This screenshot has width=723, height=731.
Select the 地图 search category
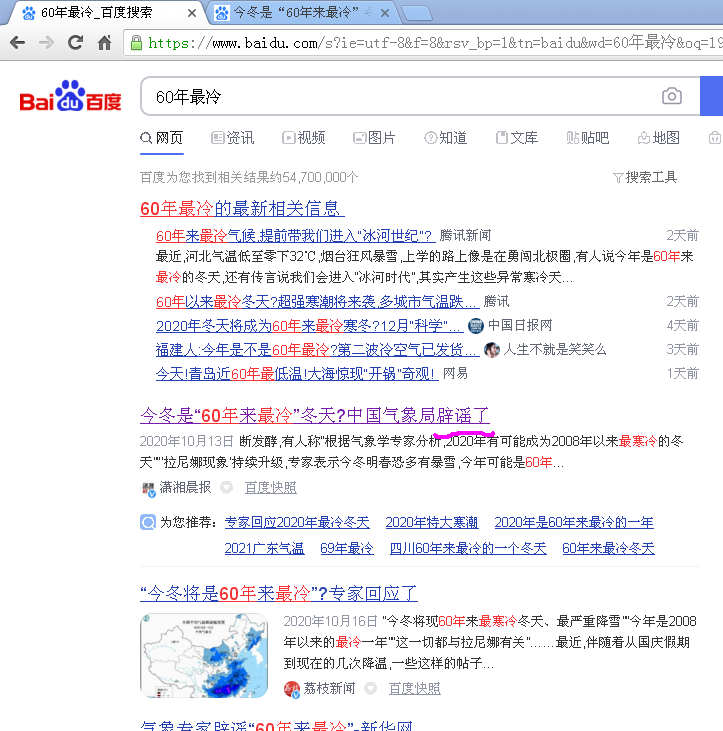[659, 138]
